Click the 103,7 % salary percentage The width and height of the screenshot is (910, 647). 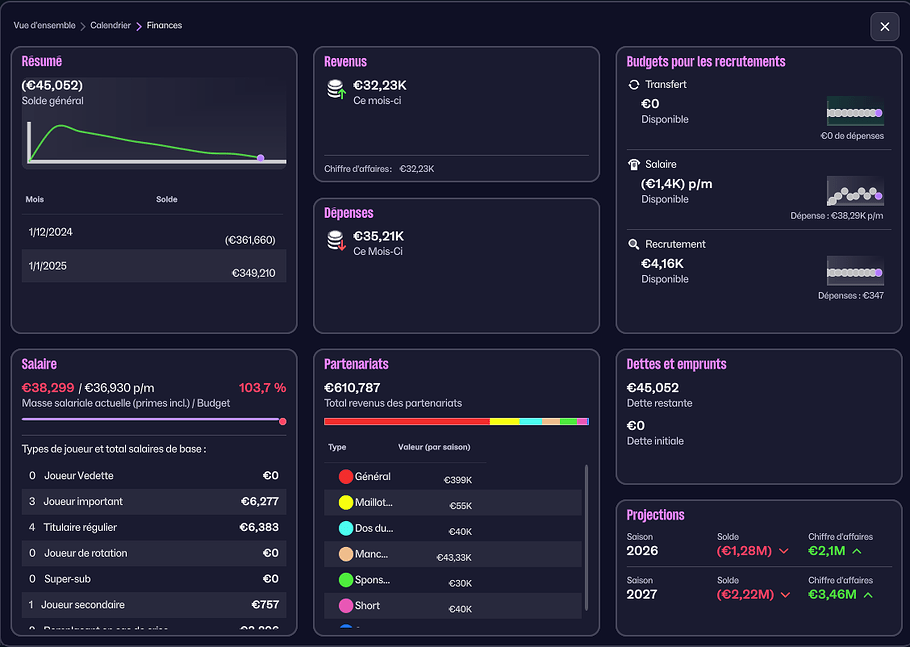click(262, 388)
